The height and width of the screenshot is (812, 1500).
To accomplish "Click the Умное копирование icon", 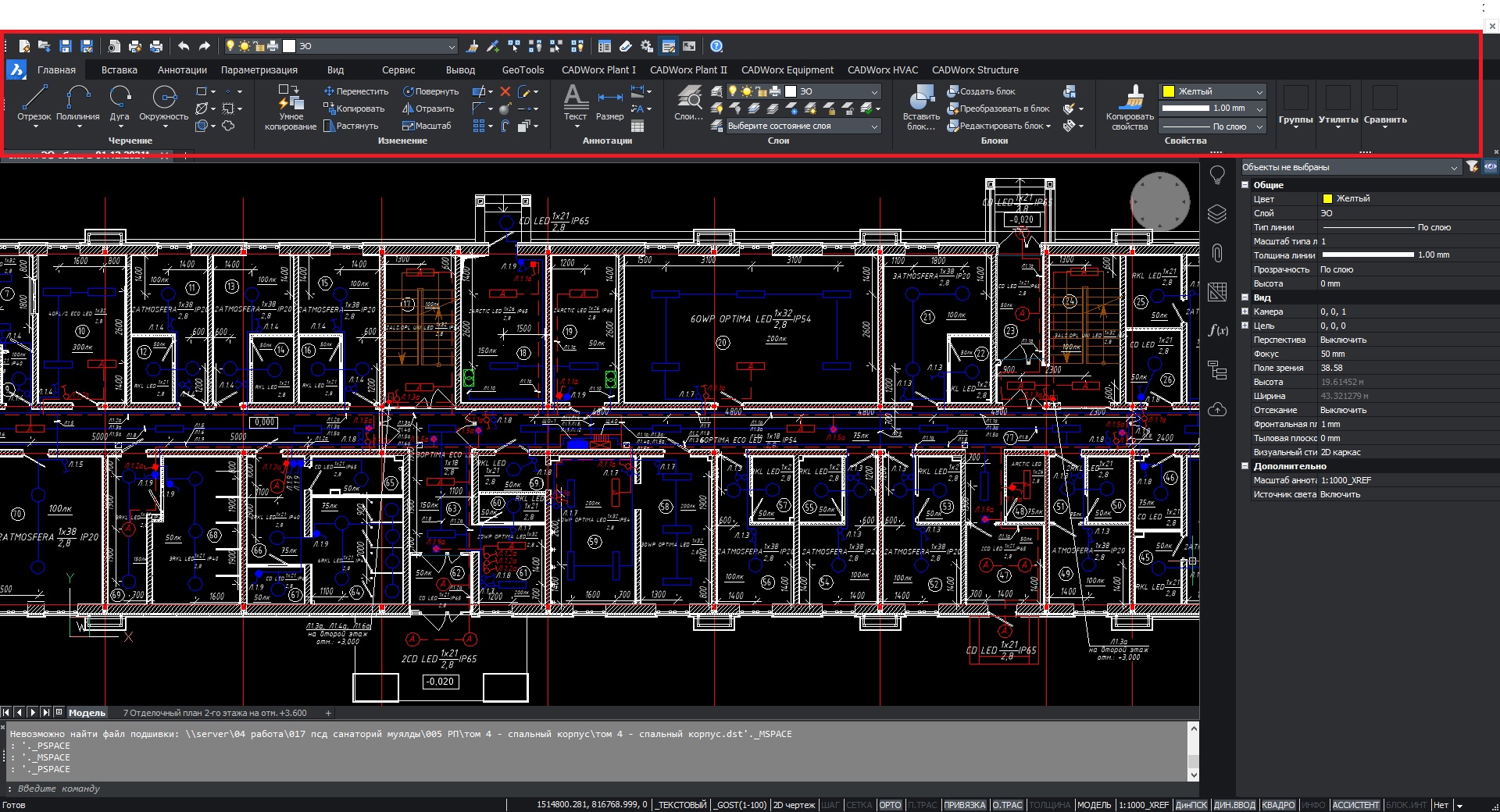I will [291, 108].
